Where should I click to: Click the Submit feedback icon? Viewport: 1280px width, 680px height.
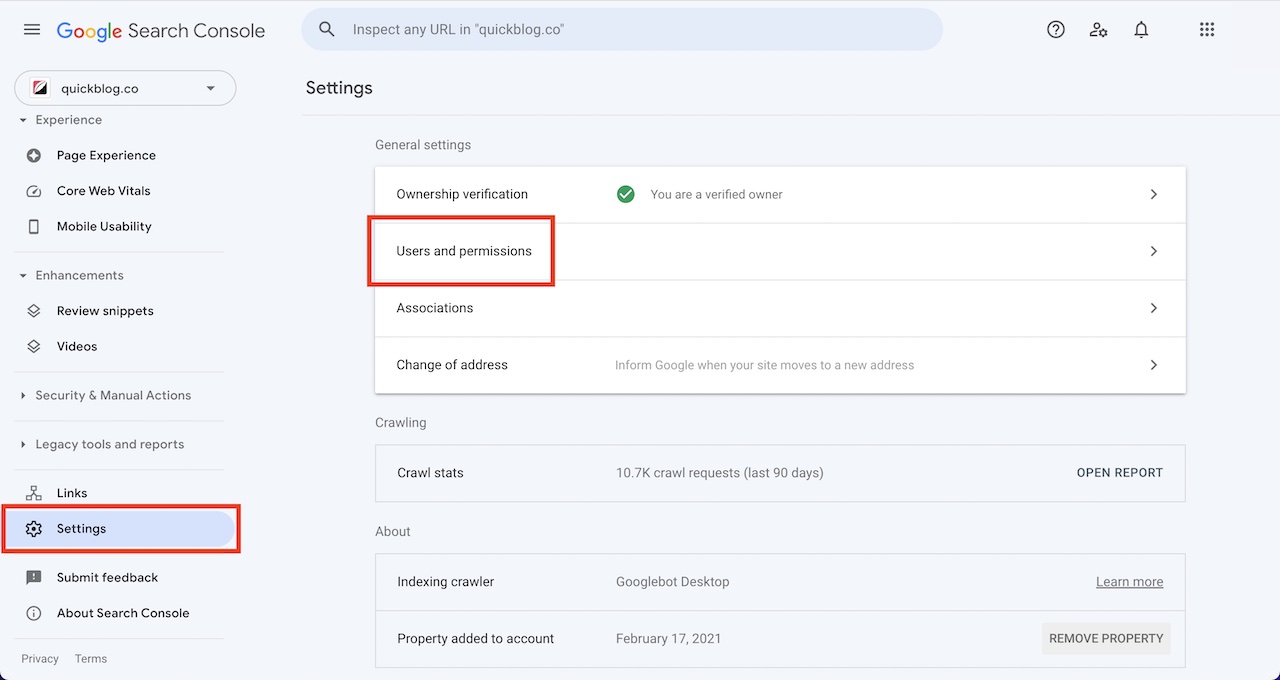coord(34,578)
